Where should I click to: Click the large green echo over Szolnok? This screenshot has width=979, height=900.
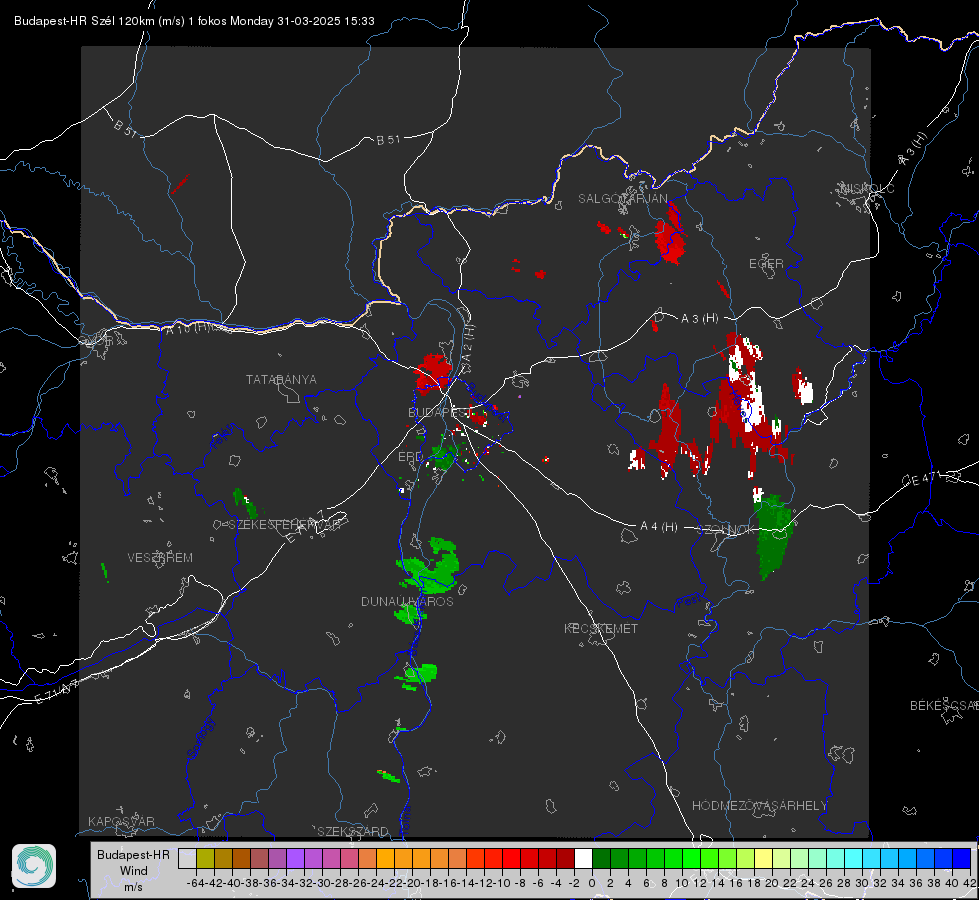point(774,536)
